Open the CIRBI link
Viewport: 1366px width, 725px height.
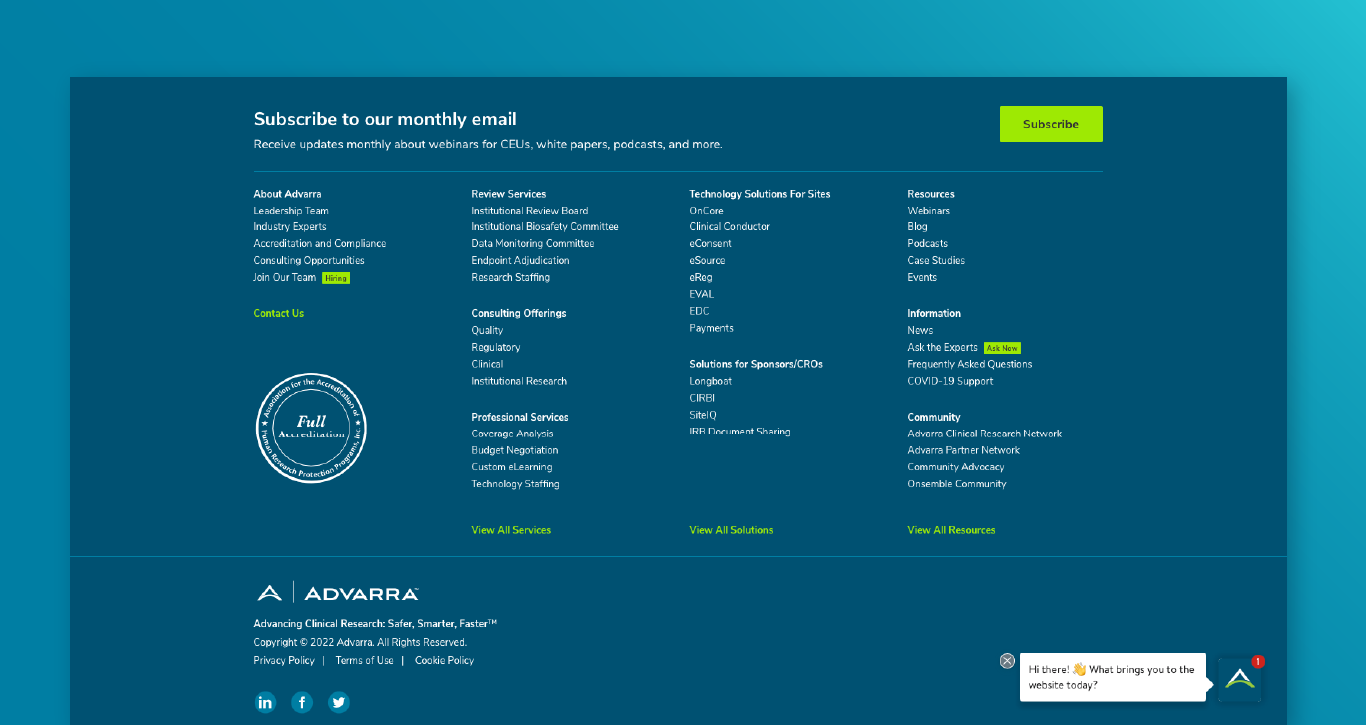(x=702, y=399)
